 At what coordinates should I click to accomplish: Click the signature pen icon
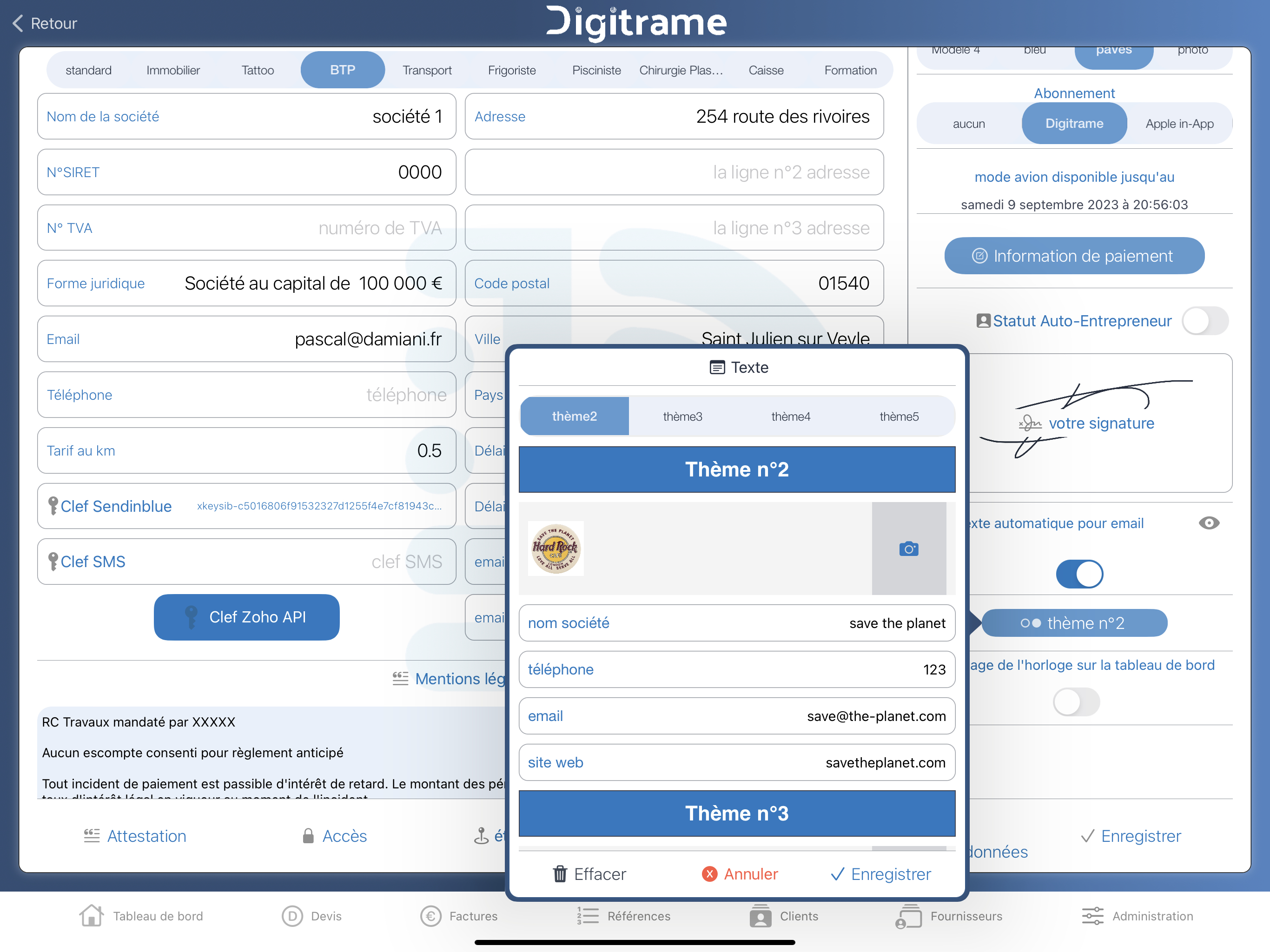[x=1030, y=424]
